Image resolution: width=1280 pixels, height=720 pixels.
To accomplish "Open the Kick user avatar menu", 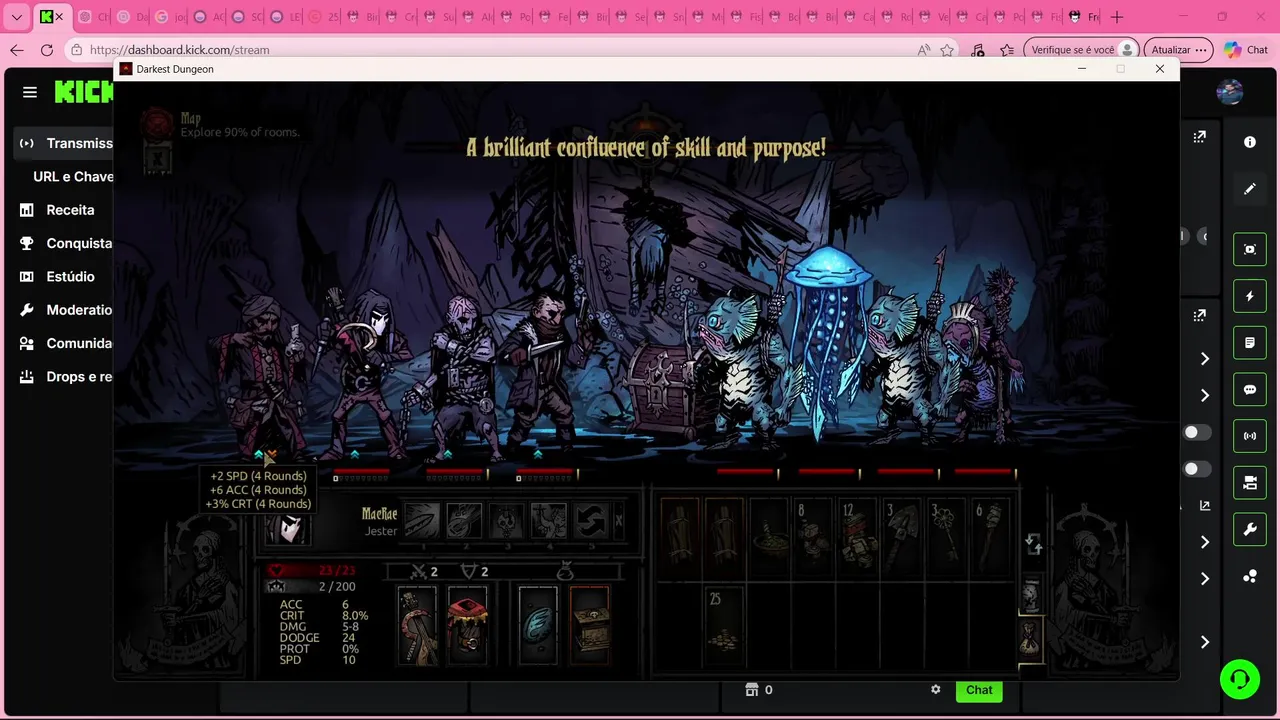I will pos(1229,92).
